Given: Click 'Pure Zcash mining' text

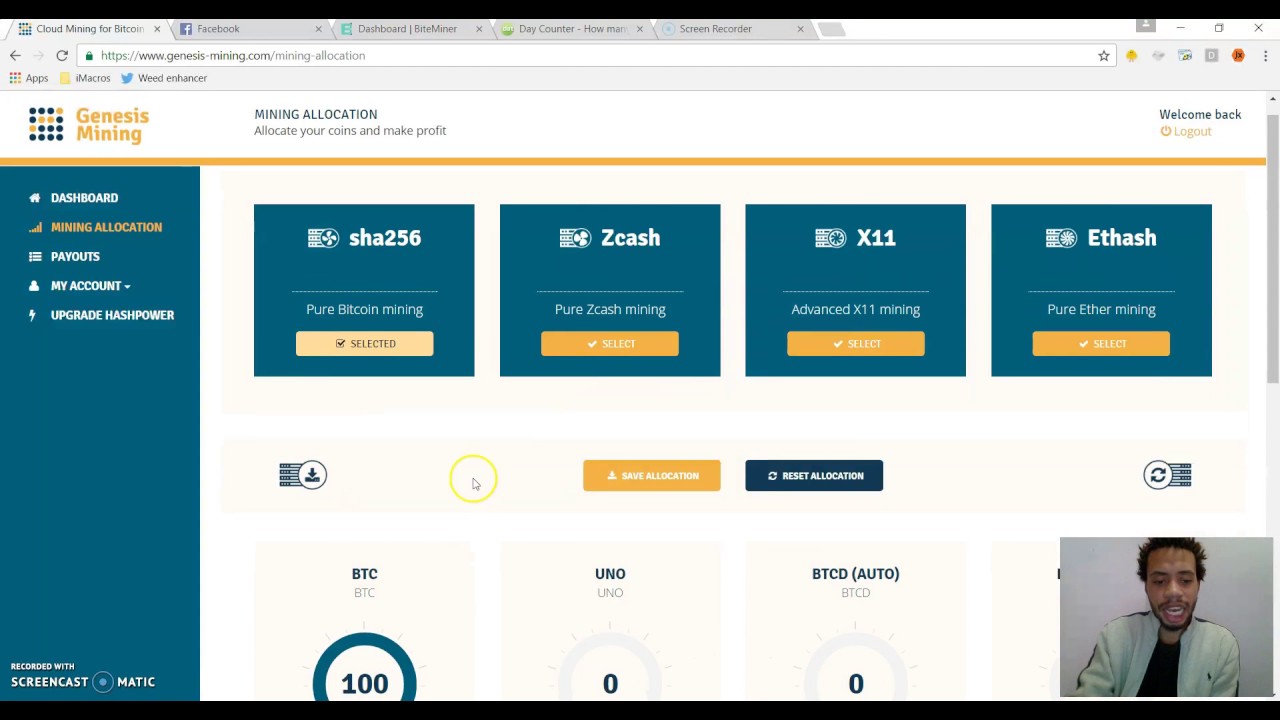Looking at the screenshot, I should [x=610, y=310].
